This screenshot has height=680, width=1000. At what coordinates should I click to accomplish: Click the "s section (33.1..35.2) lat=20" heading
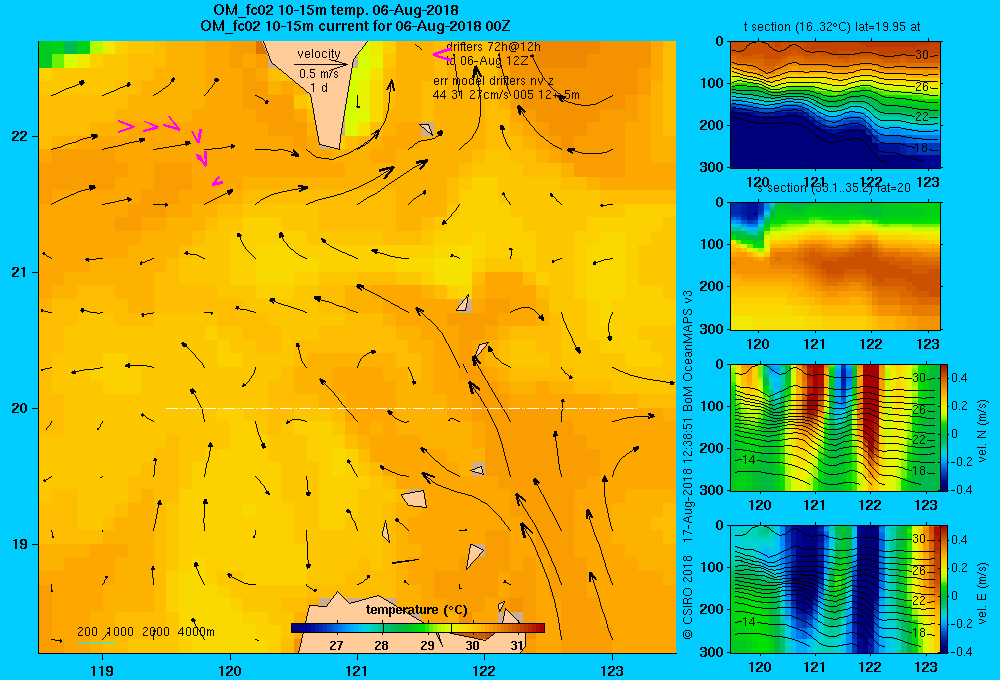tap(834, 188)
